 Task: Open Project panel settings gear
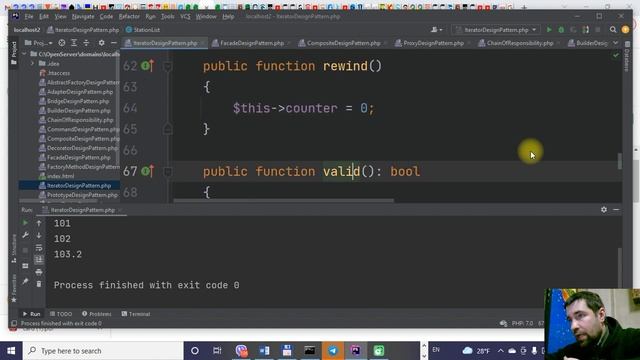(x=101, y=43)
